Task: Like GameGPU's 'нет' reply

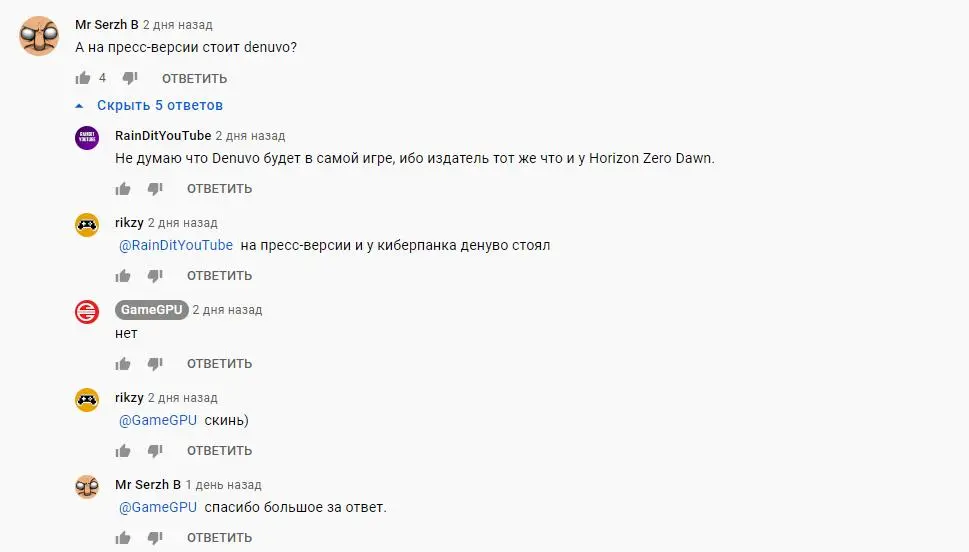Action: (123, 363)
